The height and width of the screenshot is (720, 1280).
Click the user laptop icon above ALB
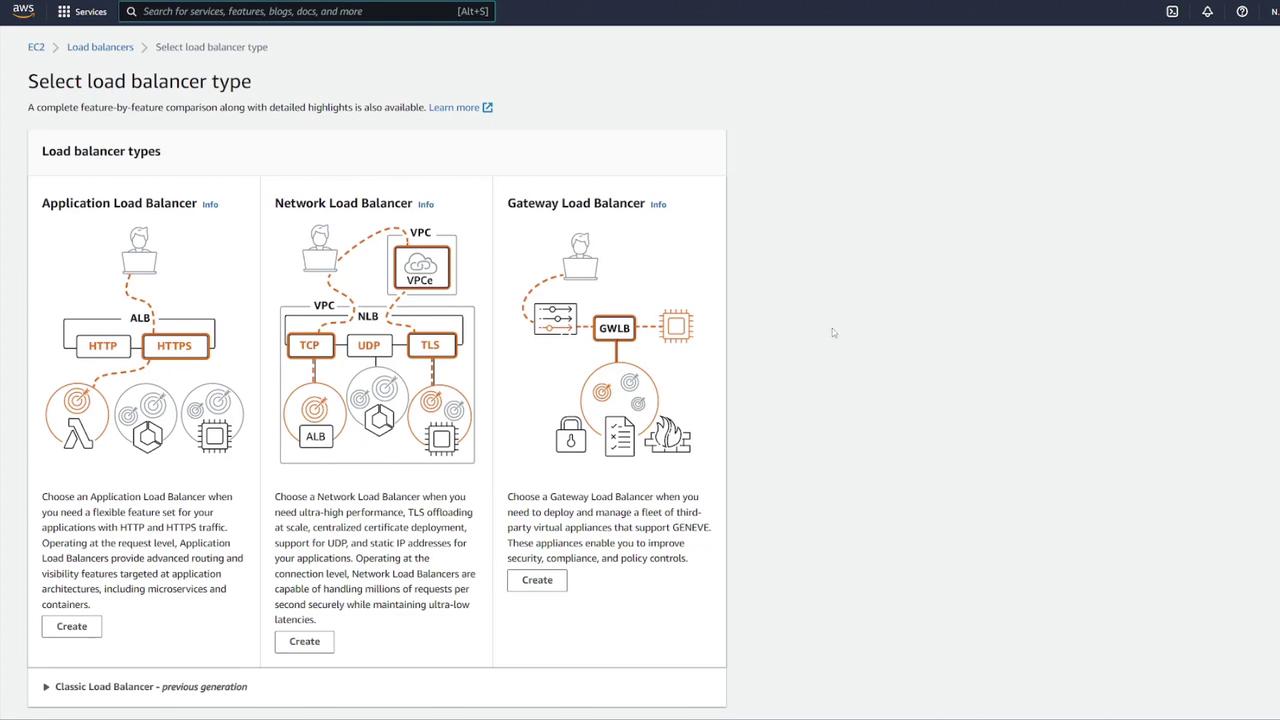click(x=139, y=250)
